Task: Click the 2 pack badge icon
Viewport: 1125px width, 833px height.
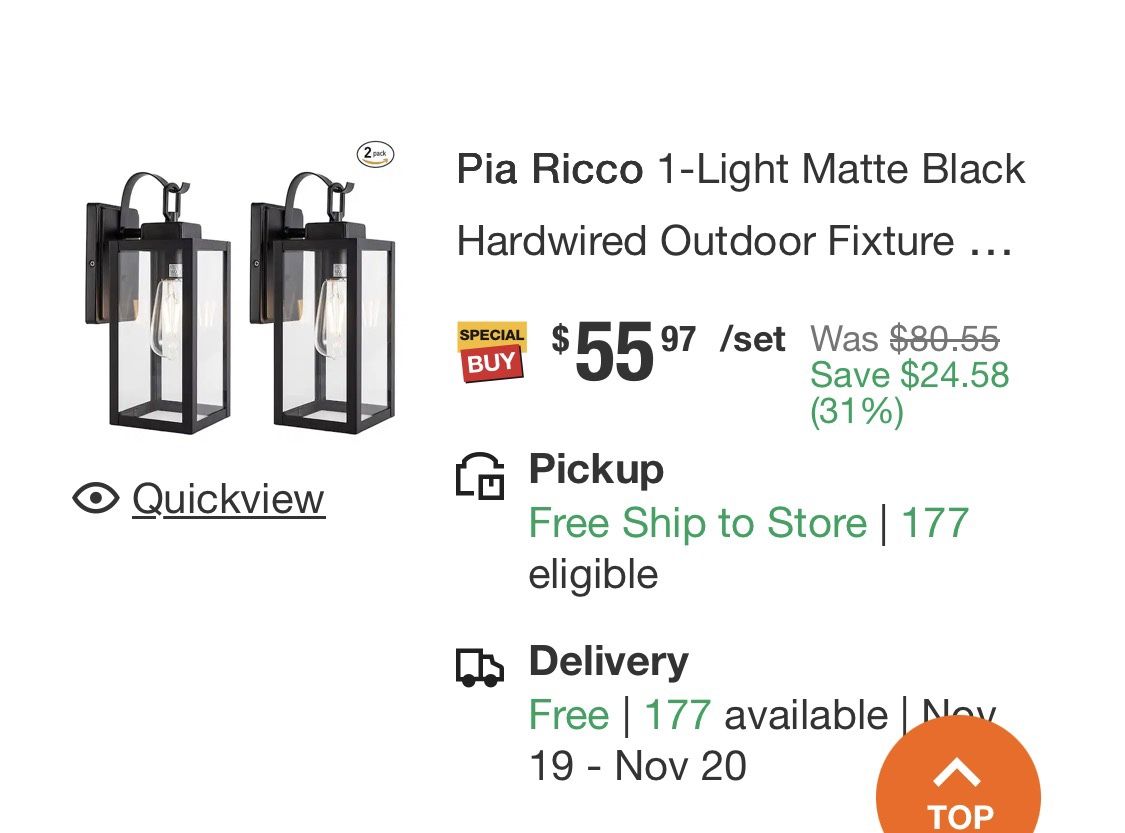Action: coord(375,154)
